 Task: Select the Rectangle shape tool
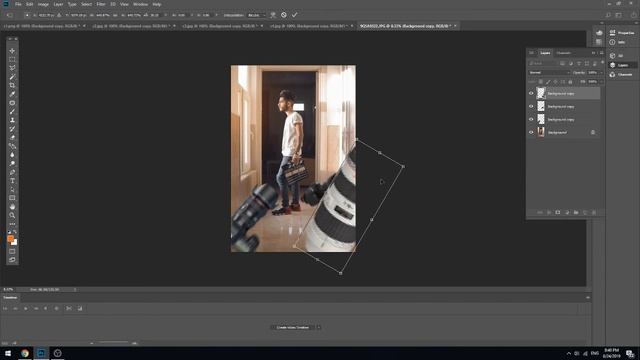12,198
